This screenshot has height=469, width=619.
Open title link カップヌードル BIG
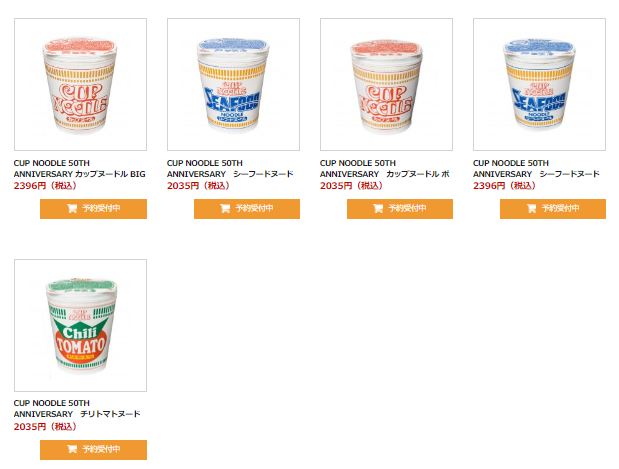(x=80, y=169)
